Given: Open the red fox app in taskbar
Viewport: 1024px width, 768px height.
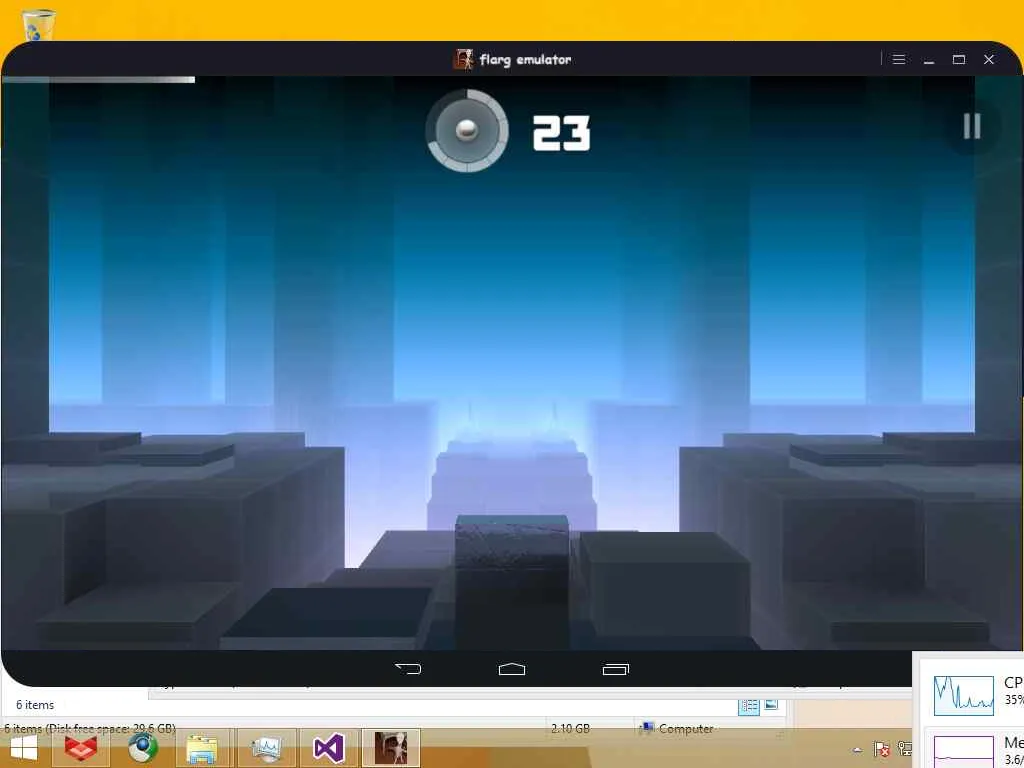Looking at the screenshot, I should [81, 748].
